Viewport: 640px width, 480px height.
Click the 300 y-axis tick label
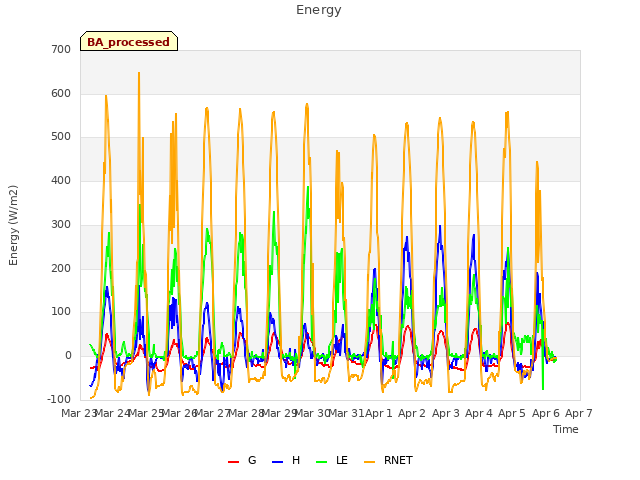click(x=61, y=224)
